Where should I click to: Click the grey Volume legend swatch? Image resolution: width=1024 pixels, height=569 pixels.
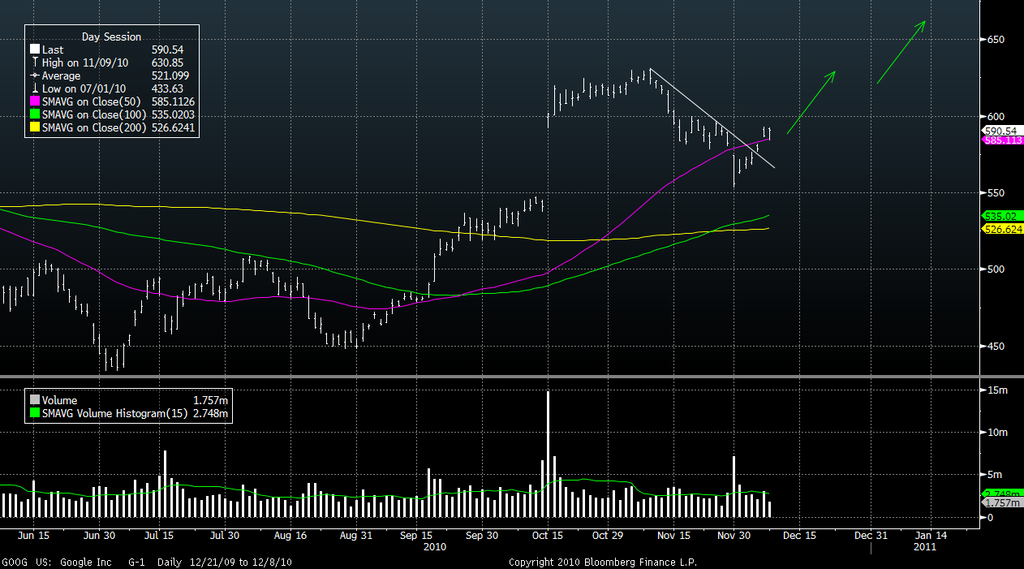[x=35, y=400]
